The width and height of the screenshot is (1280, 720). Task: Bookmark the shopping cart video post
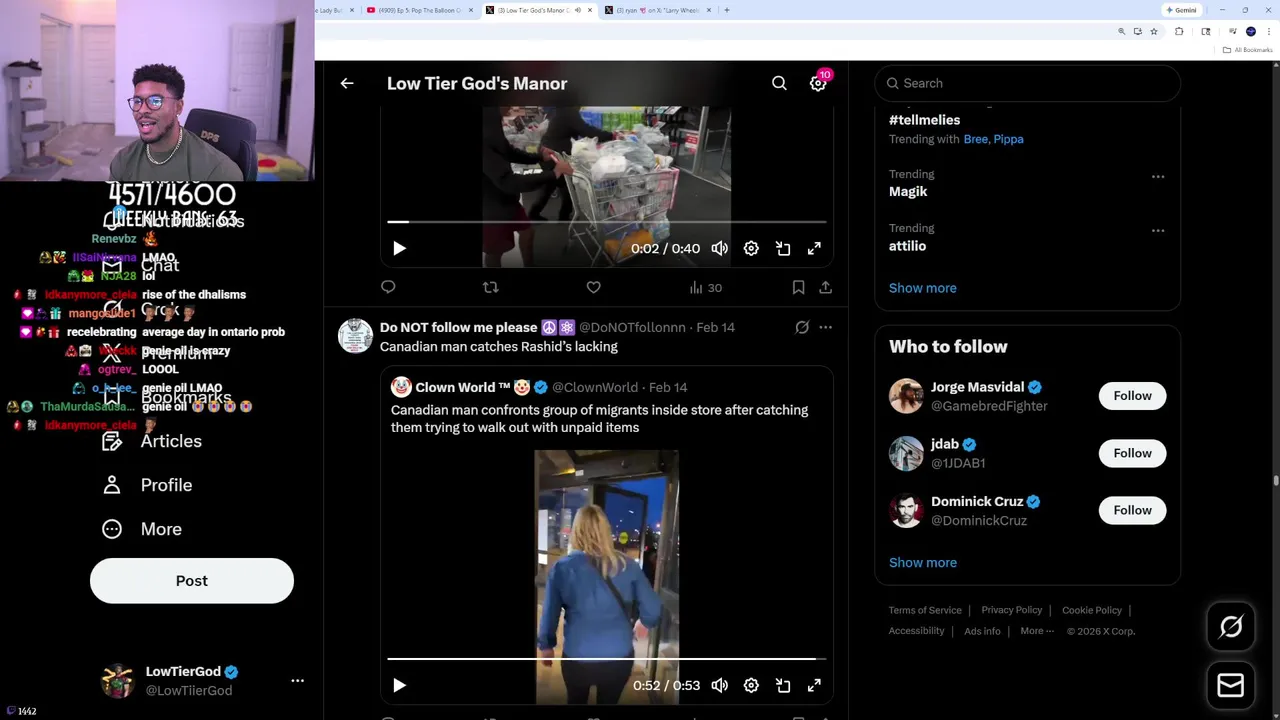(x=798, y=287)
